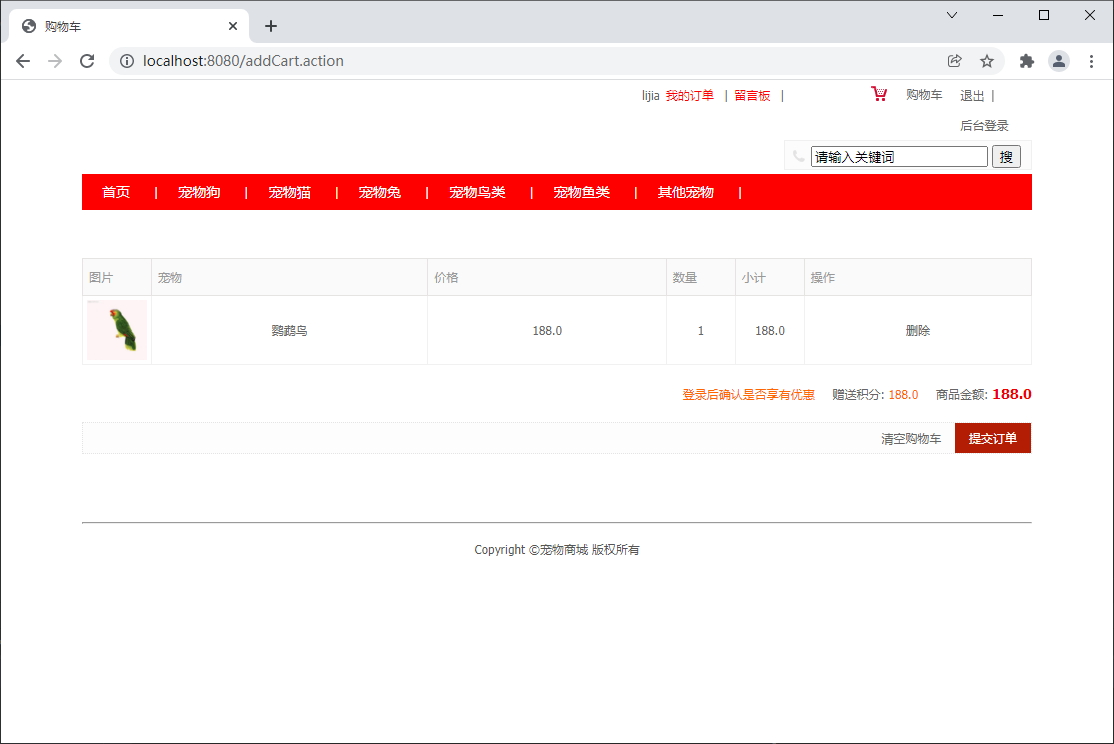Click the lijia username text
Viewport: 1114px width, 744px height.
[x=650, y=95]
